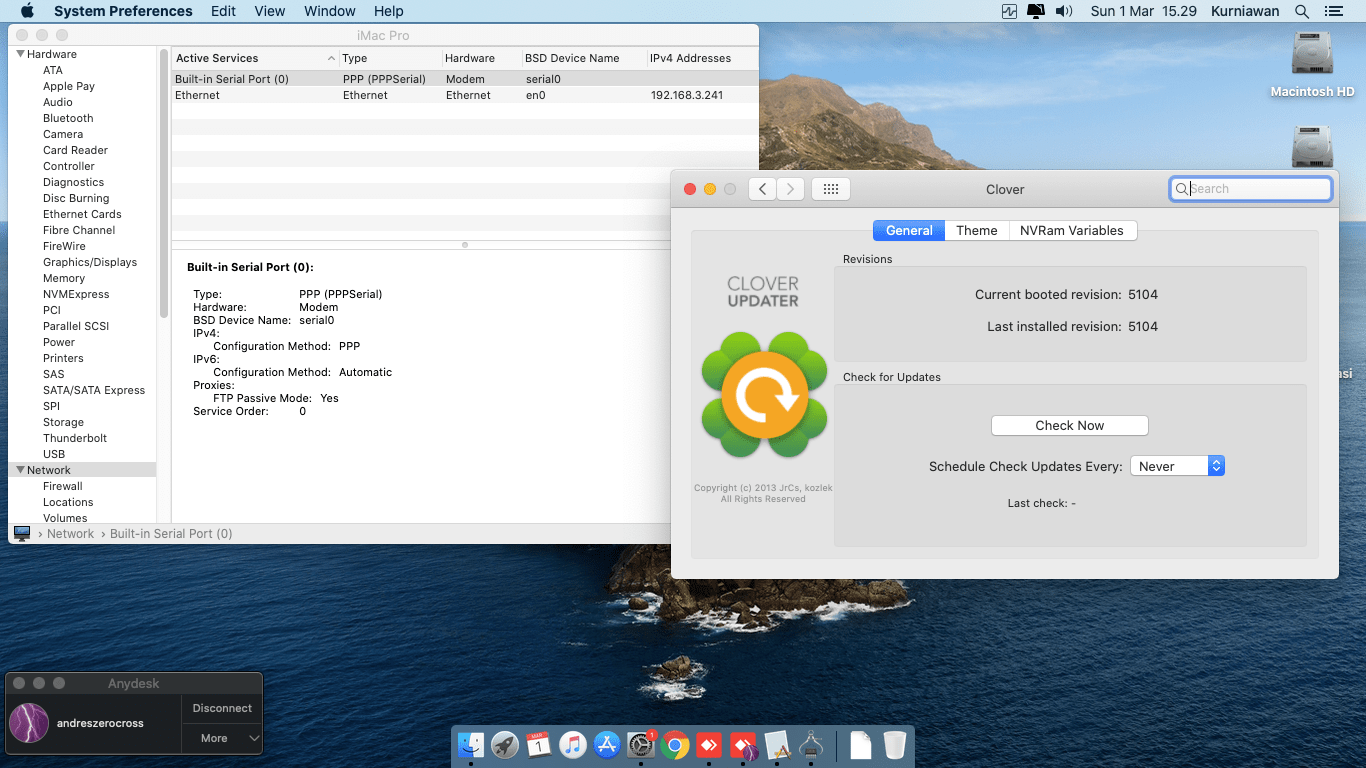Click the blank document icon in the dock
This screenshot has width=1366, height=768.
point(860,745)
